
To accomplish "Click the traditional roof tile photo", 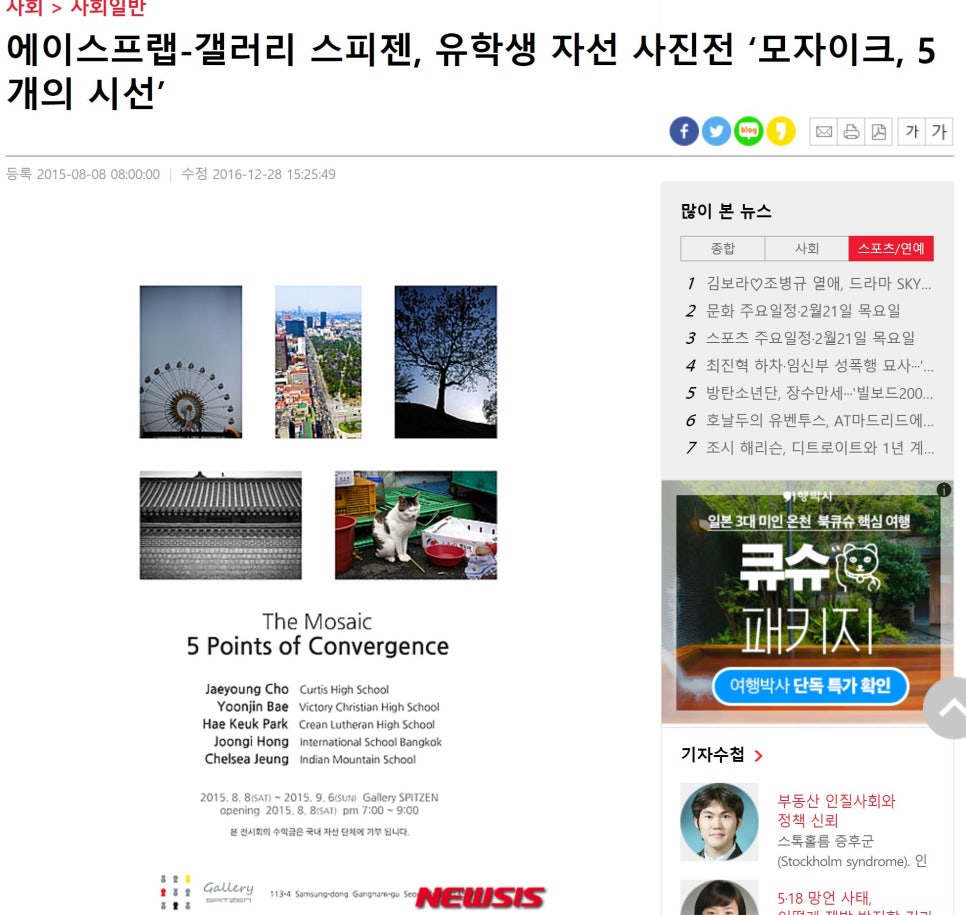I will point(221,525).
